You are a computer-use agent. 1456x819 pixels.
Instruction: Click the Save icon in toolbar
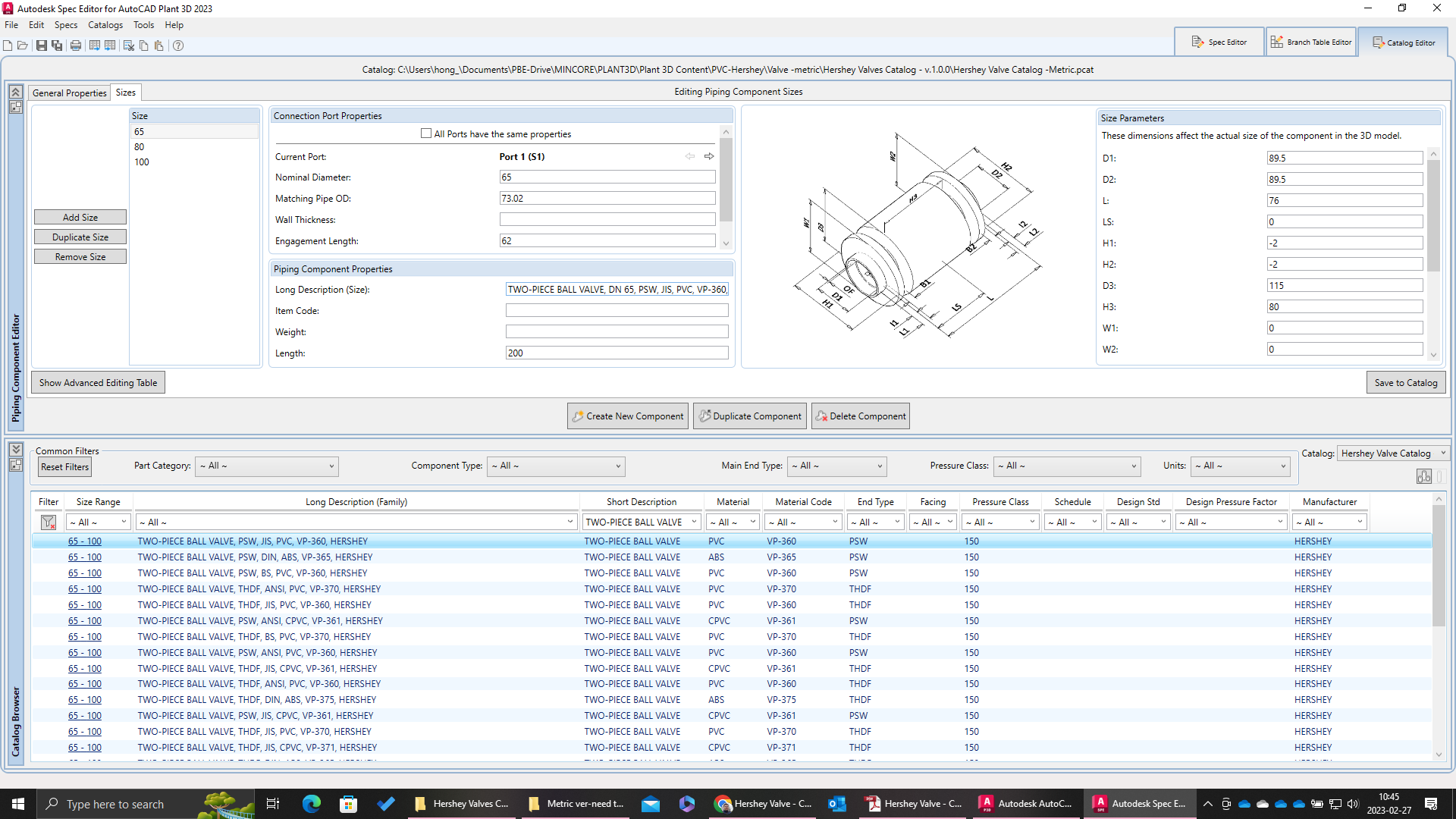click(x=41, y=45)
